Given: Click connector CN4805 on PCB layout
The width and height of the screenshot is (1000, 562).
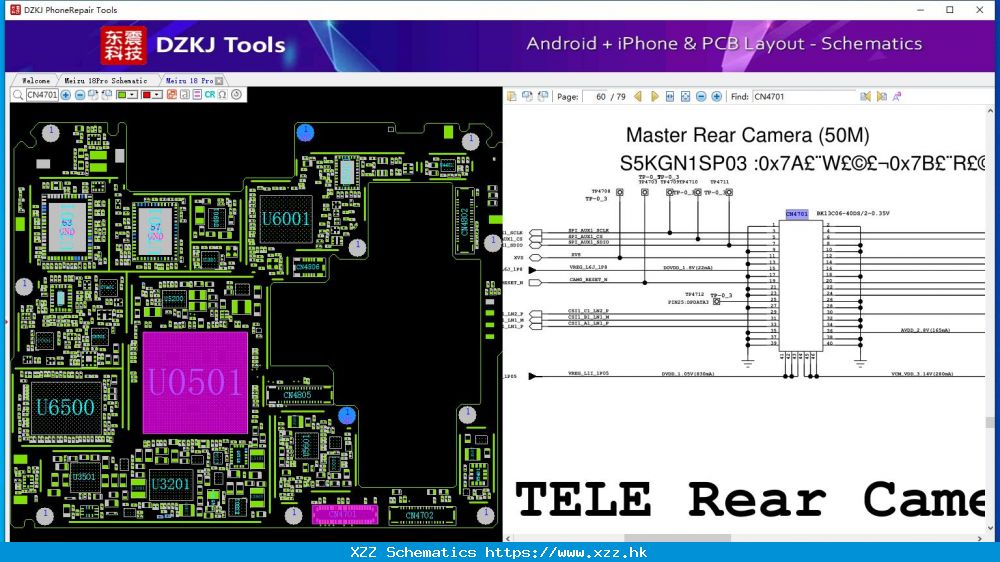Looking at the screenshot, I should [298, 395].
